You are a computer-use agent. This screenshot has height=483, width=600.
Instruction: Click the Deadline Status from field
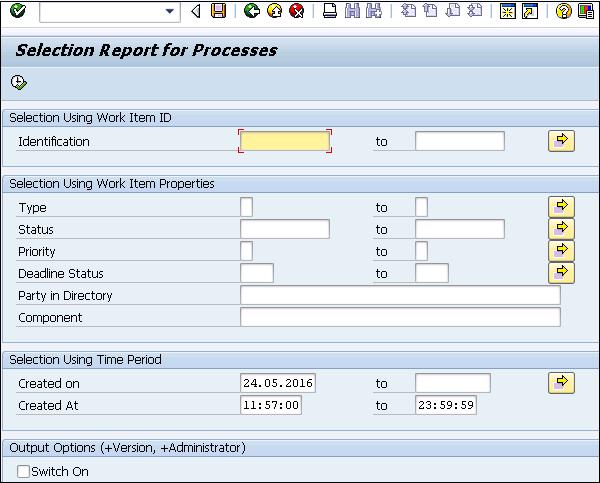coord(257,273)
